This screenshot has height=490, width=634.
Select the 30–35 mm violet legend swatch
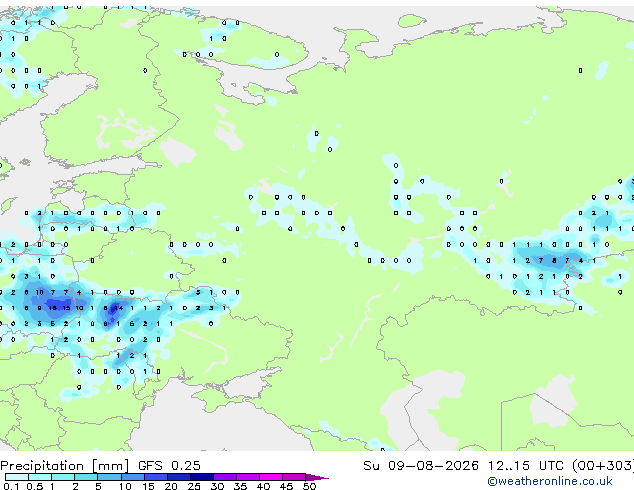pos(225,477)
